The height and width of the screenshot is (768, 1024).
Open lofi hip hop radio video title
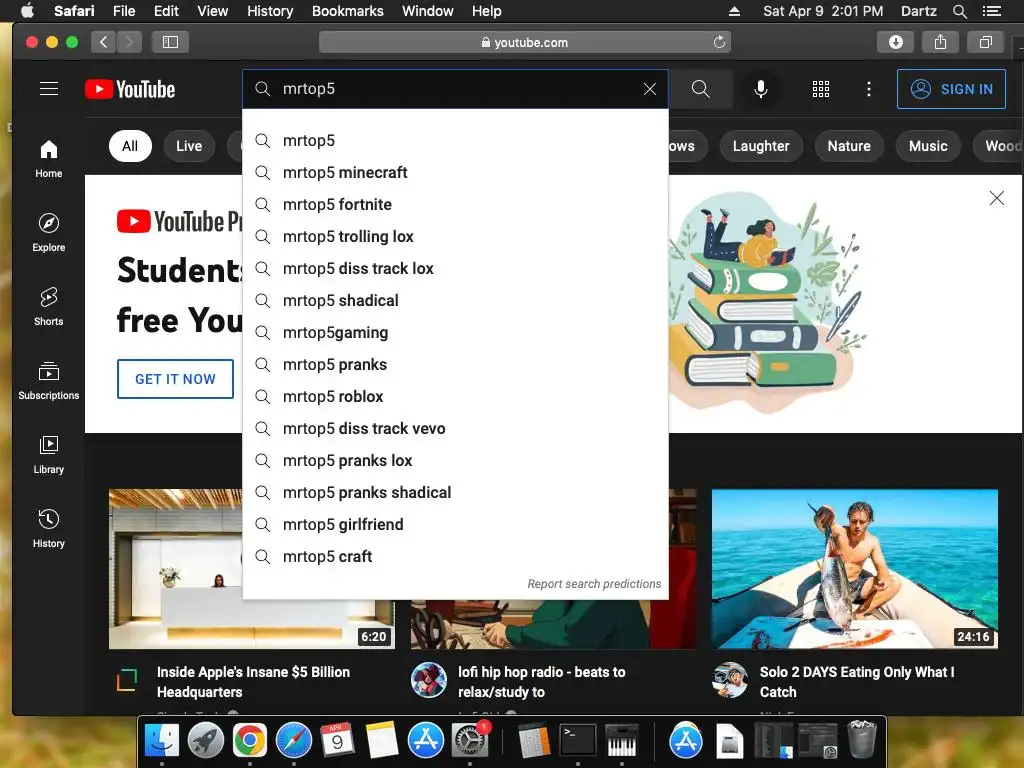[541, 682]
